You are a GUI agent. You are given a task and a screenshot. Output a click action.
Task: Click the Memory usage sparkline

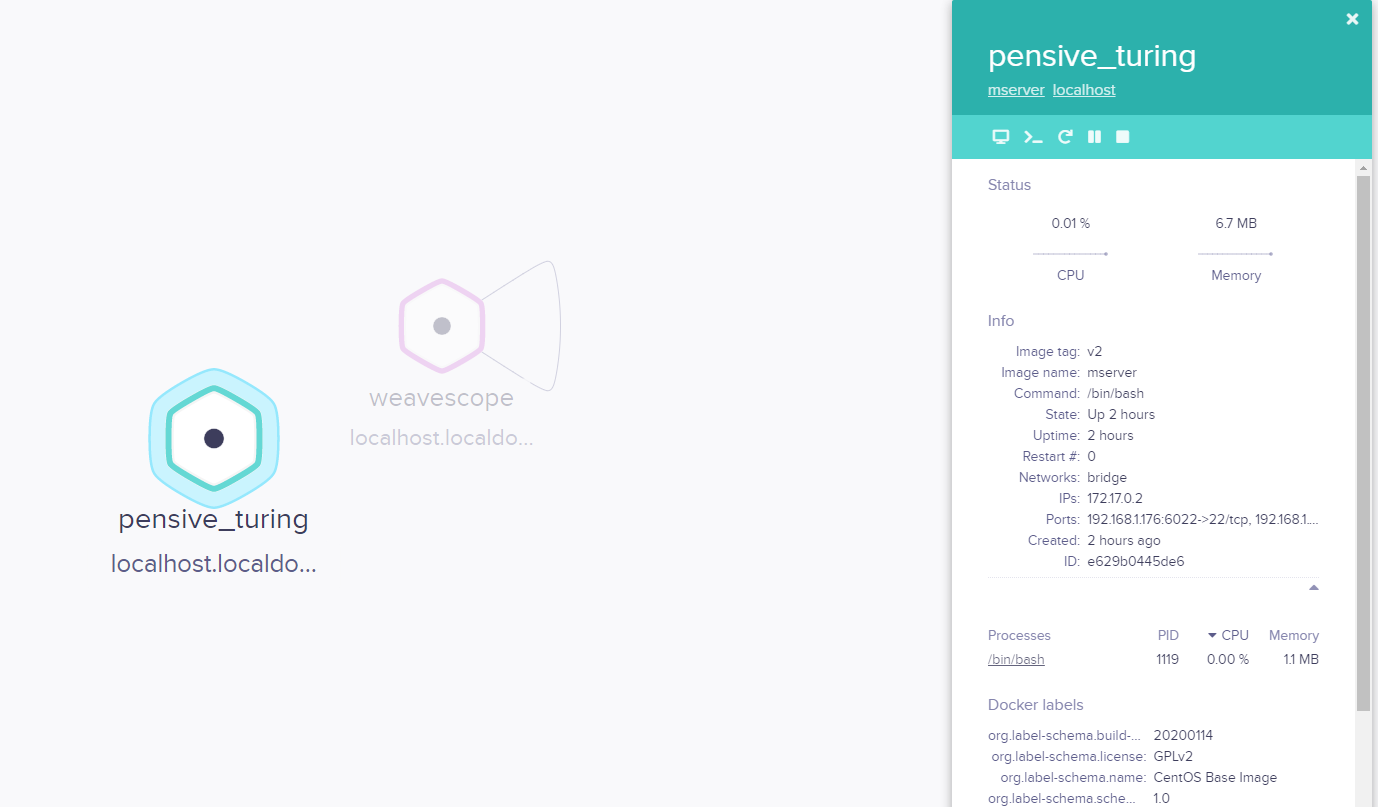(x=1236, y=254)
